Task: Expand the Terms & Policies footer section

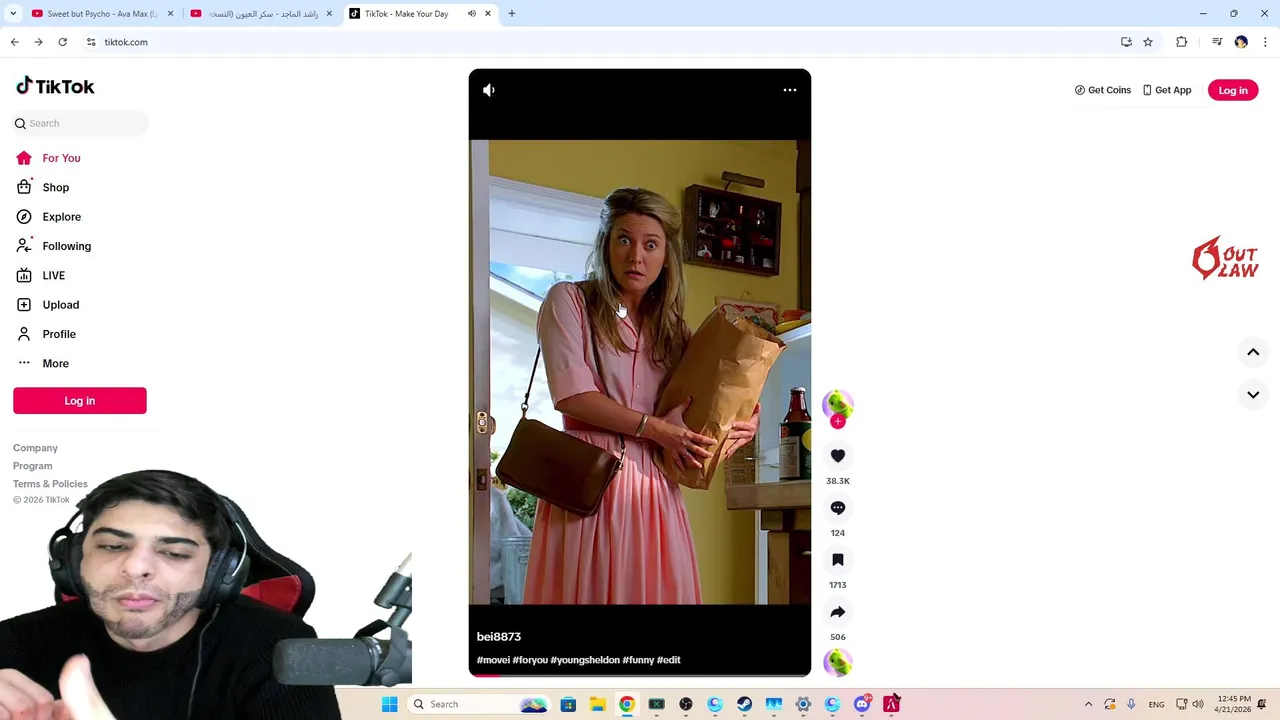Action: [x=50, y=484]
